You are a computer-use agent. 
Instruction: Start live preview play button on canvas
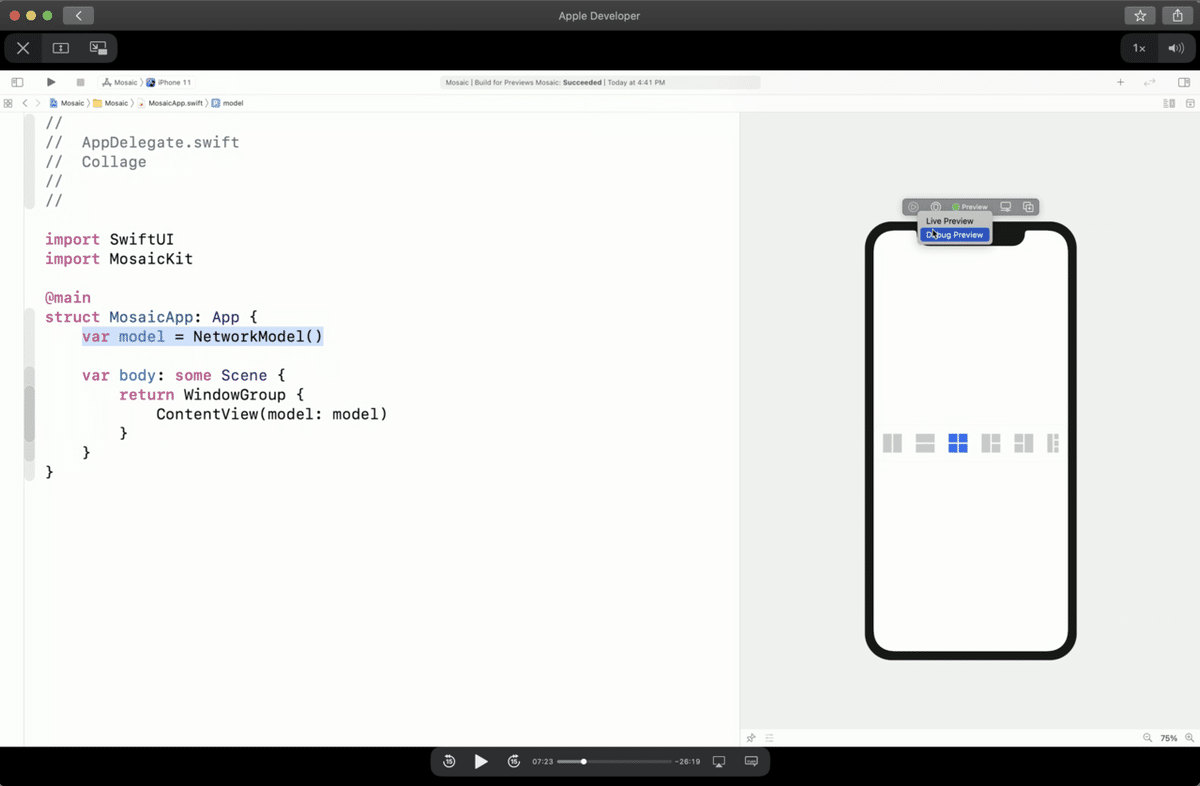click(x=913, y=207)
